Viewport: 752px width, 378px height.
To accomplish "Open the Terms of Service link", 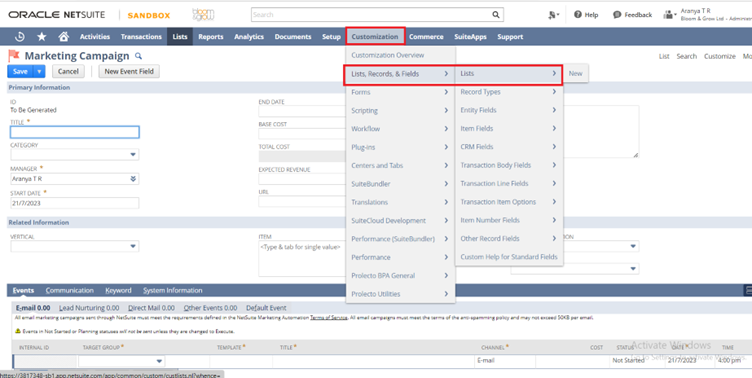I will point(329,318).
